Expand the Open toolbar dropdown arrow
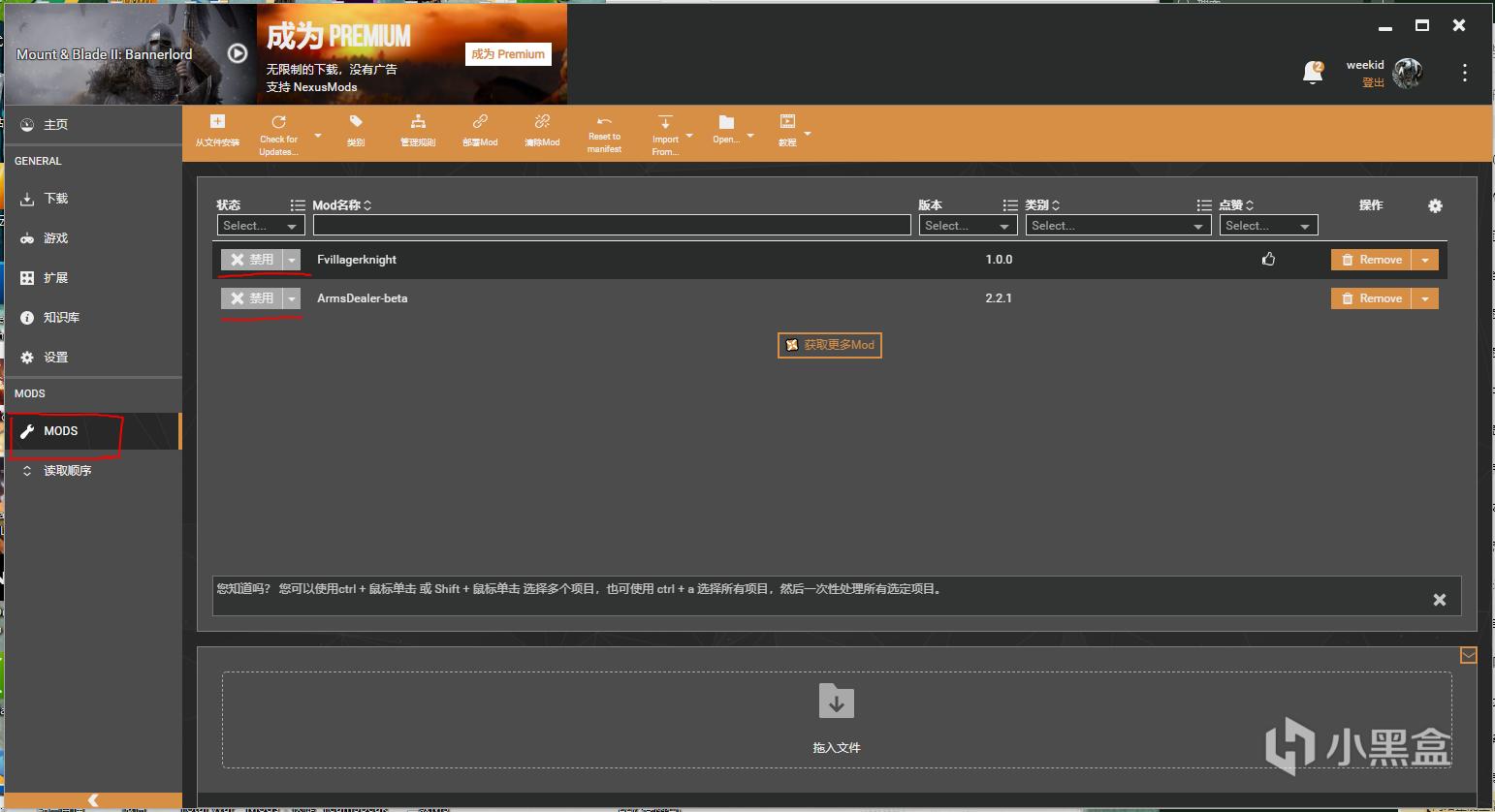This screenshot has width=1495, height=812. click(750, 135)
